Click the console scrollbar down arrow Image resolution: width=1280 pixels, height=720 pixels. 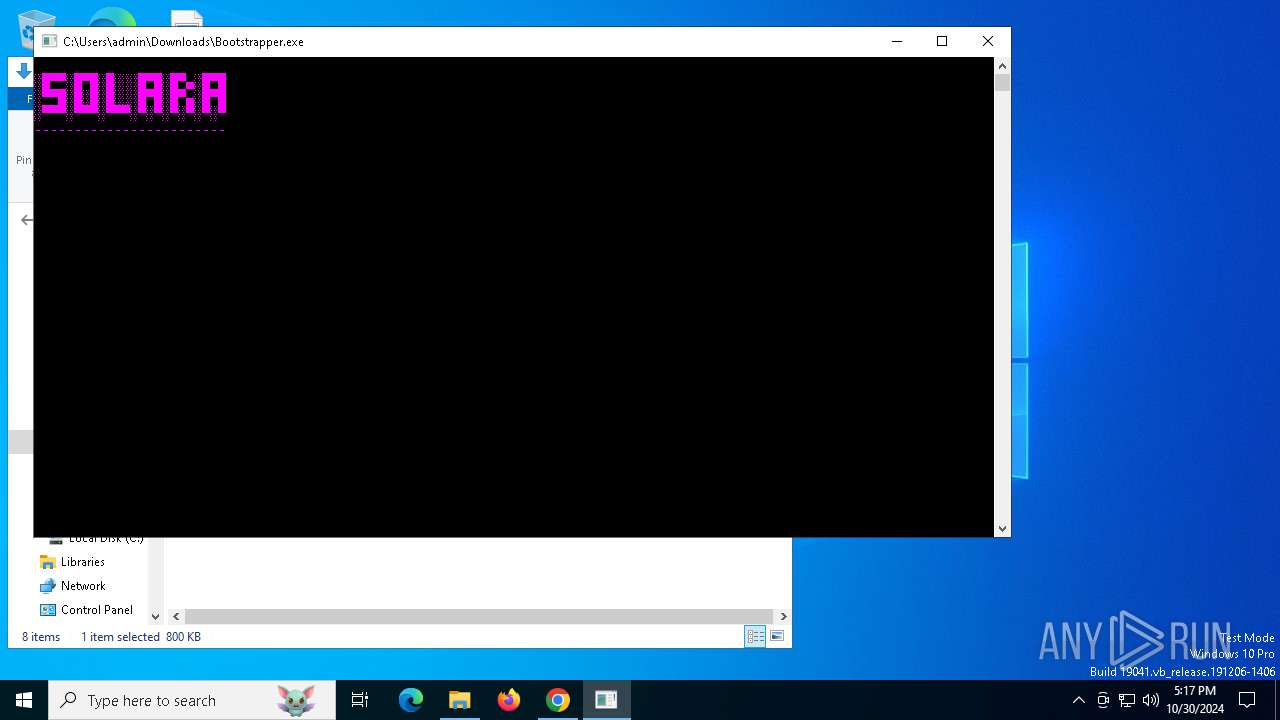1002,528
